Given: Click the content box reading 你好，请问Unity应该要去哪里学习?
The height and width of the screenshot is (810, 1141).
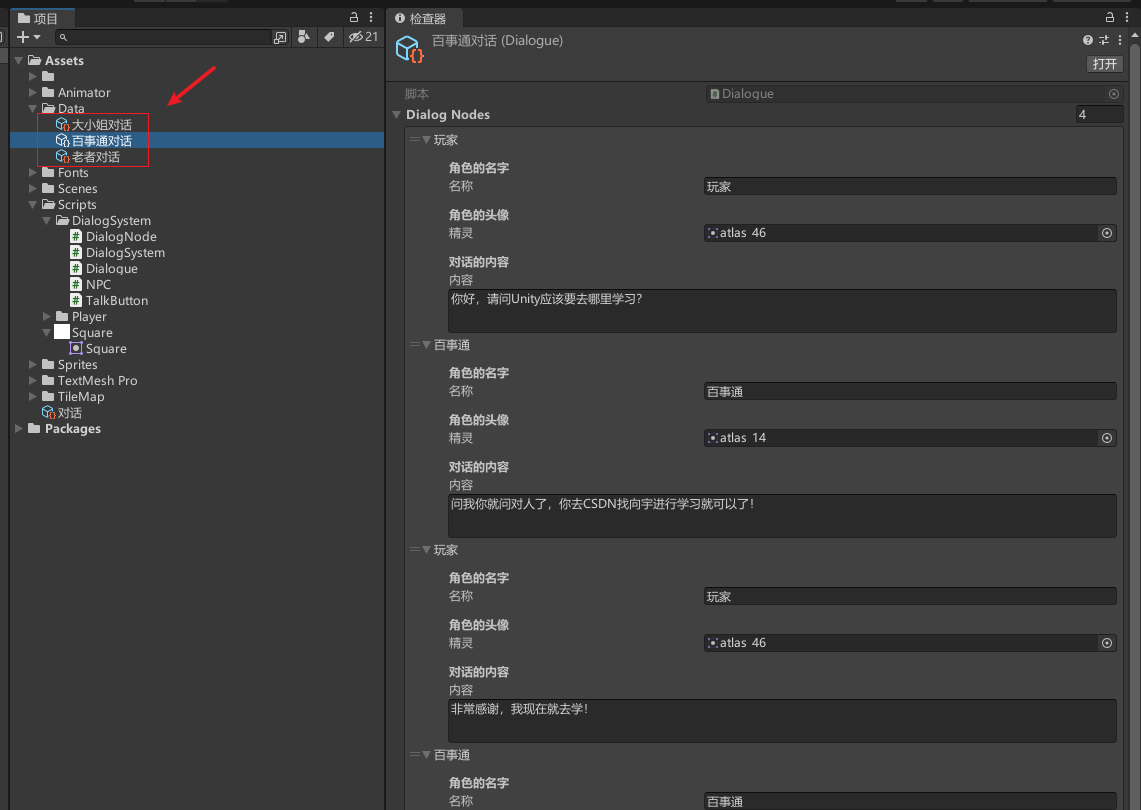Looking at the screenshot, I should [x=782, y=311].
